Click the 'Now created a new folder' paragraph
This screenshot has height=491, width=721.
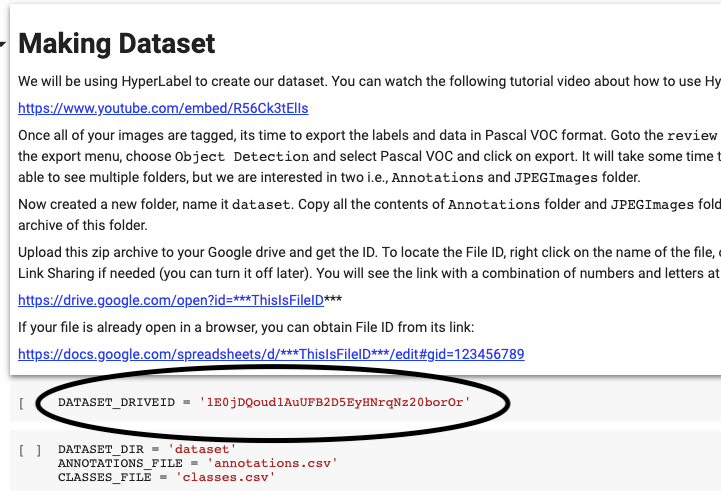[x=300, y=204]
